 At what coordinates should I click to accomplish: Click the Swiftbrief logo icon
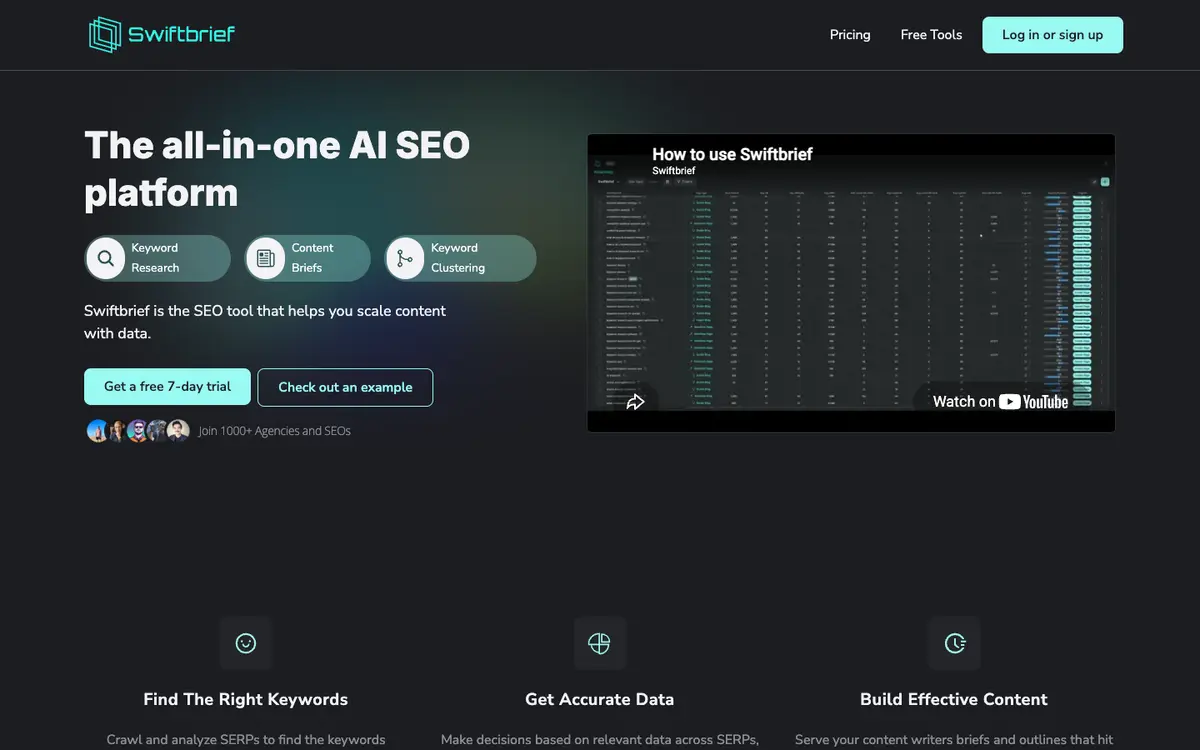[x=104, y=35]
